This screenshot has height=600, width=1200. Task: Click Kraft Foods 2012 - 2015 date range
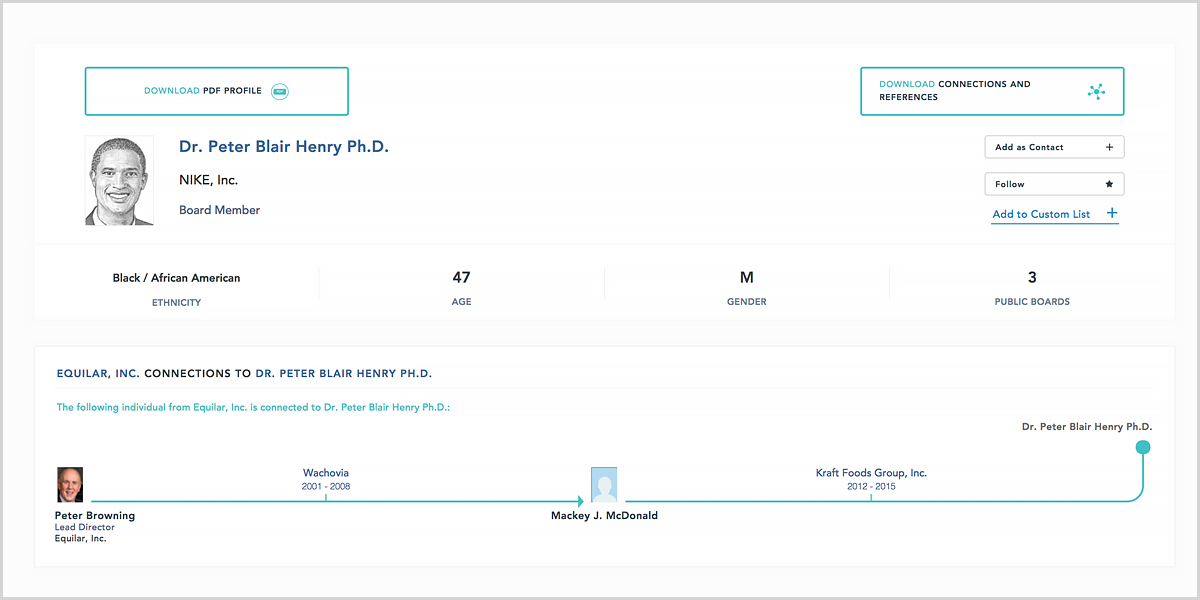click(x=871, y=486)
